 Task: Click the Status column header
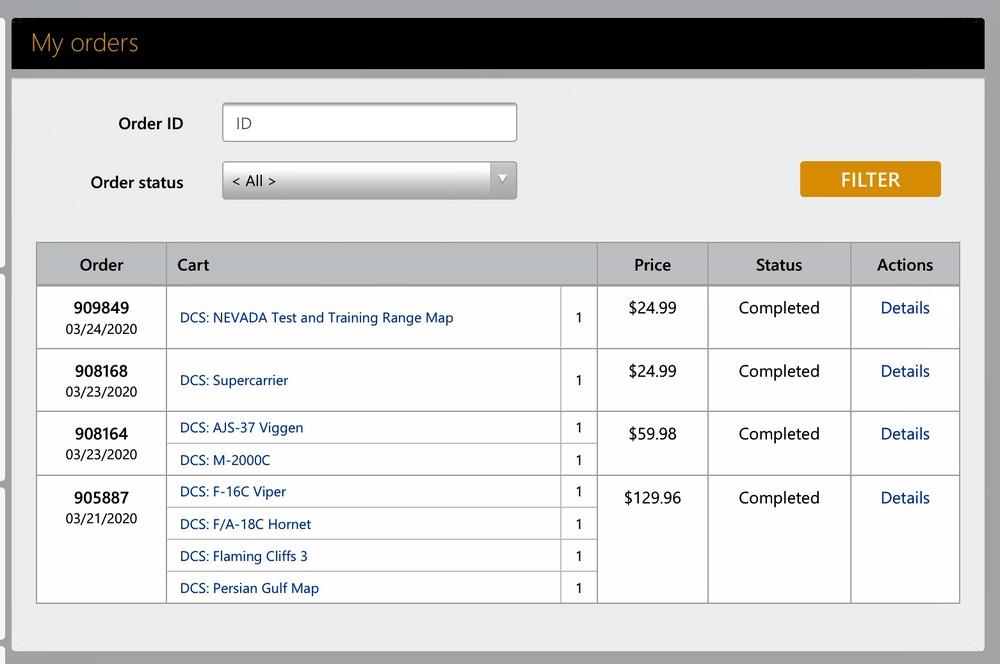coord(779,265)
